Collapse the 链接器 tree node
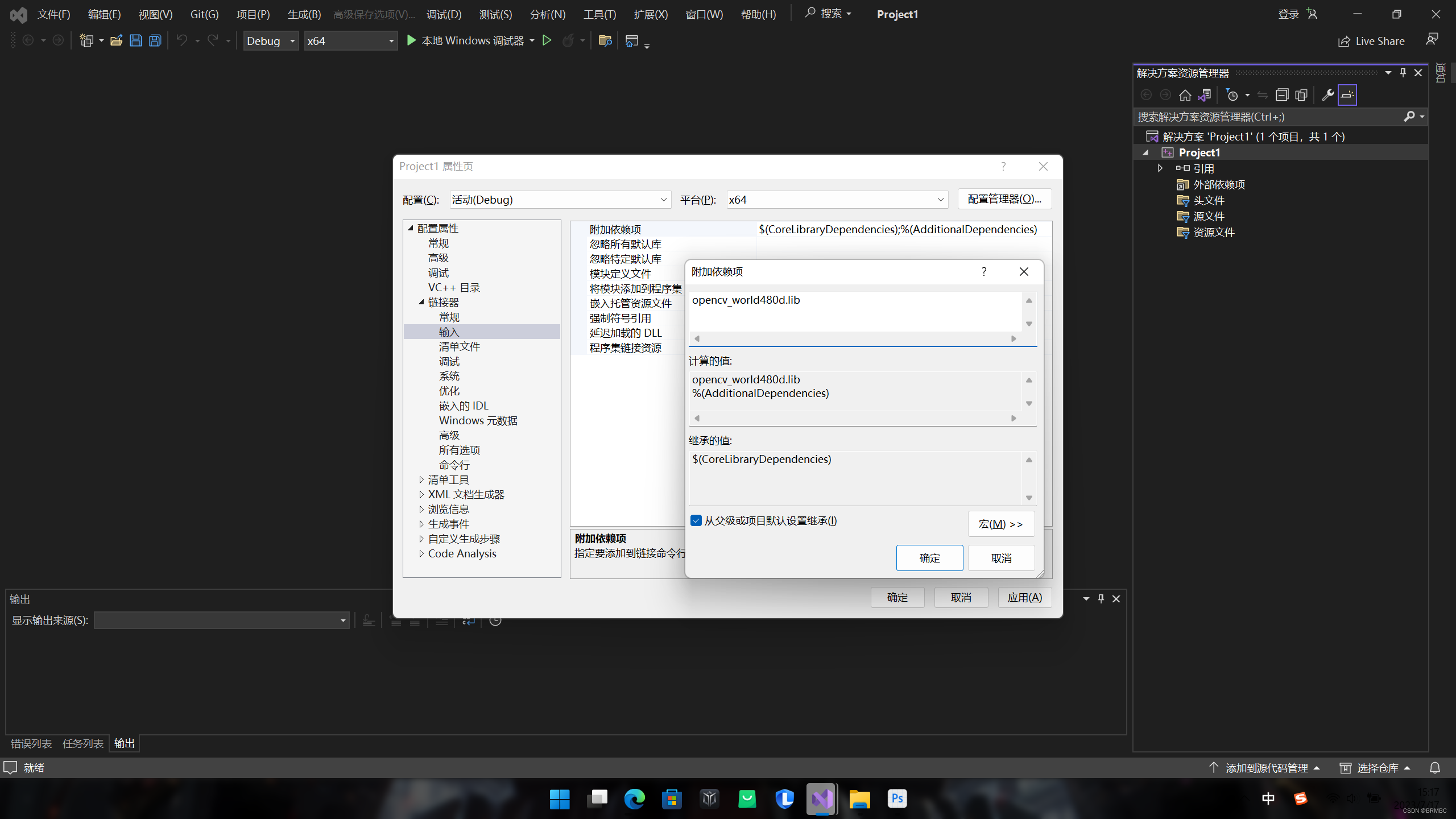The width and height of the screenshot is (1456, 819). (x=421, y=302)
